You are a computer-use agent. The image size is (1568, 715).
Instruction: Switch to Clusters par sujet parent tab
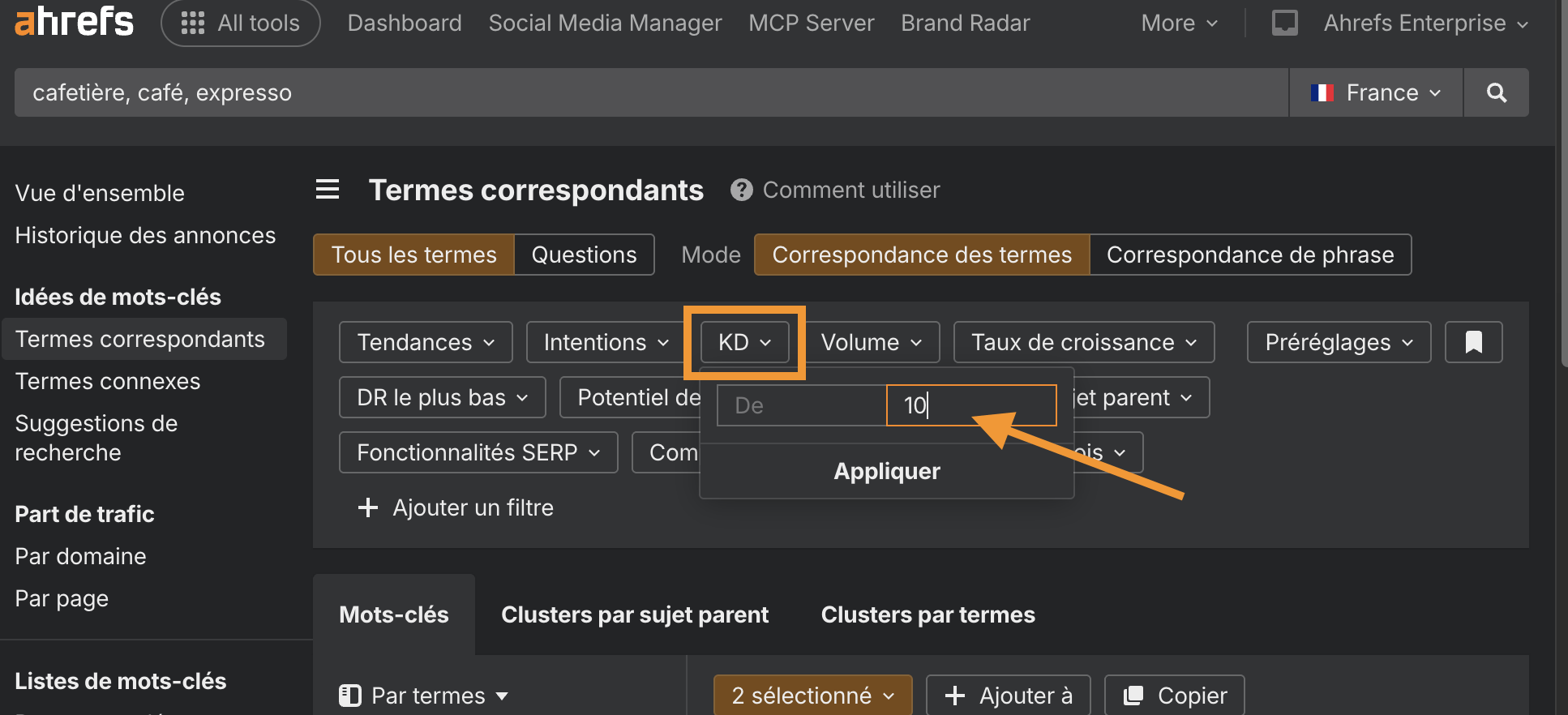coord(635,614)
